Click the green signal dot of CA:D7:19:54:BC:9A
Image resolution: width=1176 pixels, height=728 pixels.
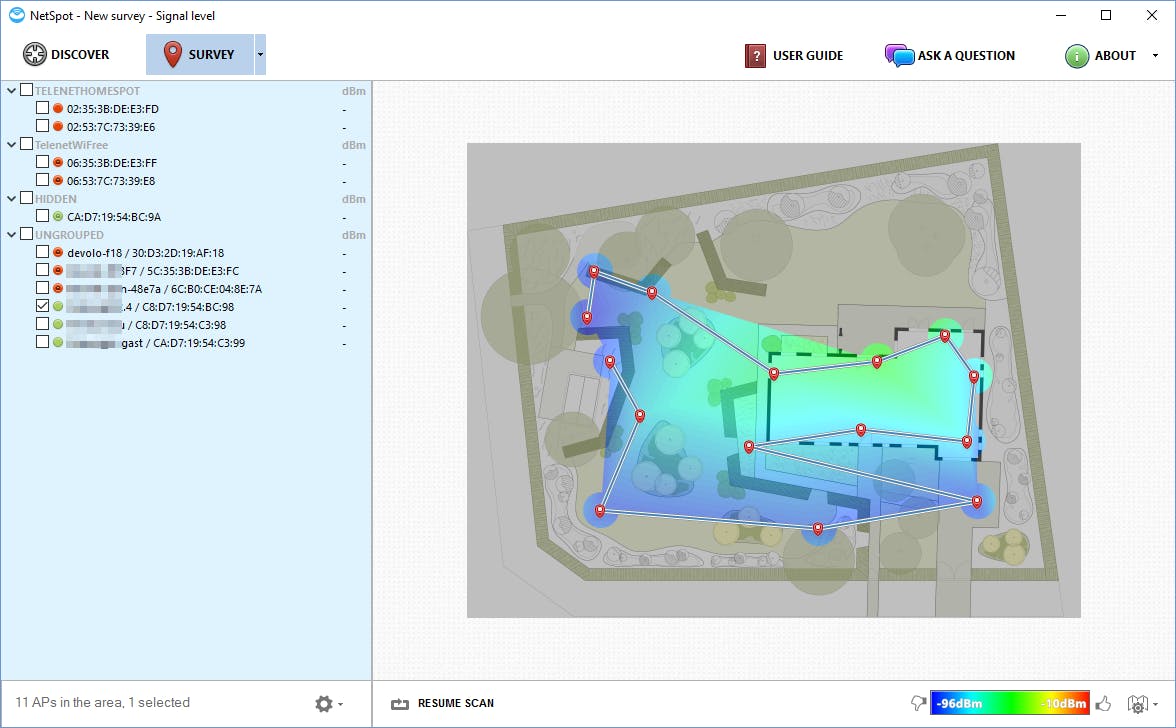pyautogui.click(x=58, y=217)
